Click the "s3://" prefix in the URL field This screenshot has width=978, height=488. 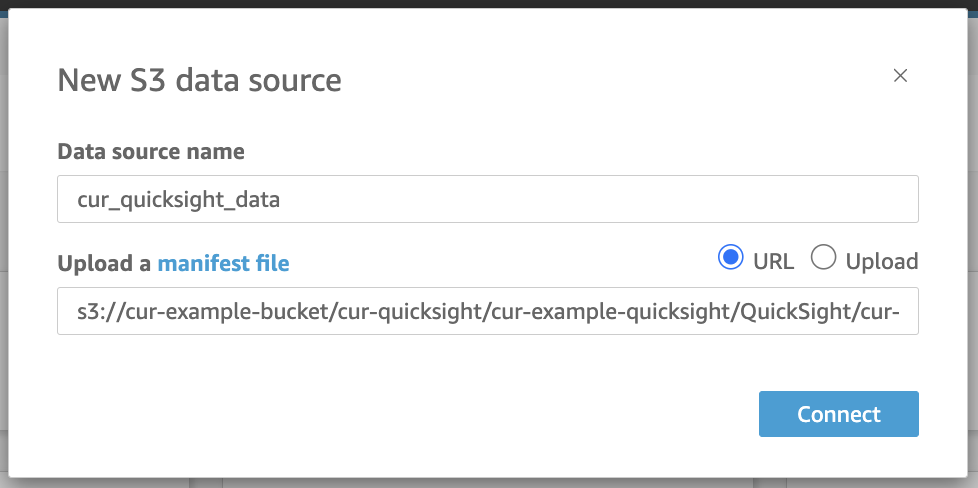(x=98, y=312)
